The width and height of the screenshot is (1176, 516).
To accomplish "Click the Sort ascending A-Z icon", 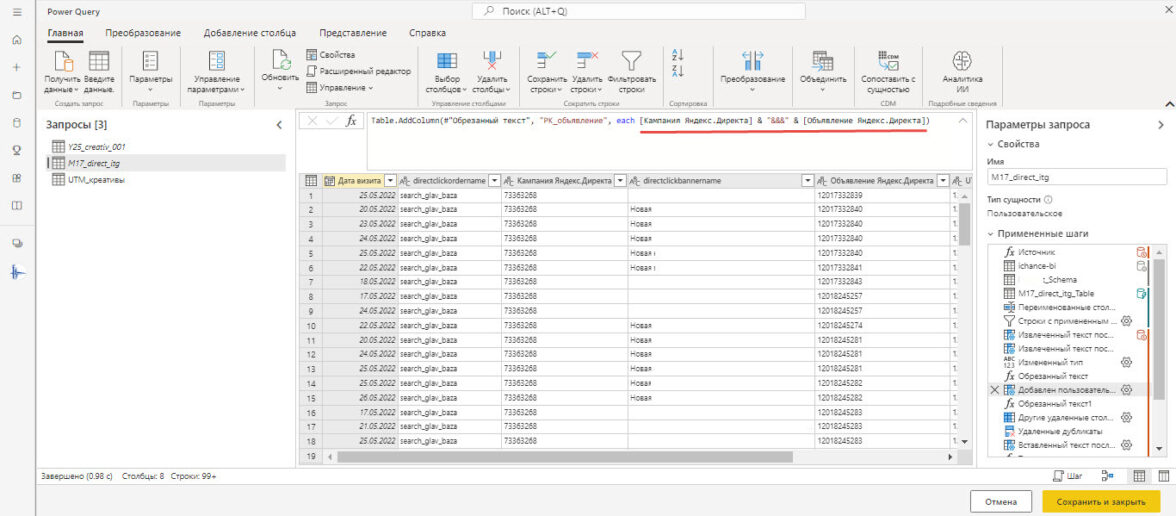I will click(x=678, y=54).
